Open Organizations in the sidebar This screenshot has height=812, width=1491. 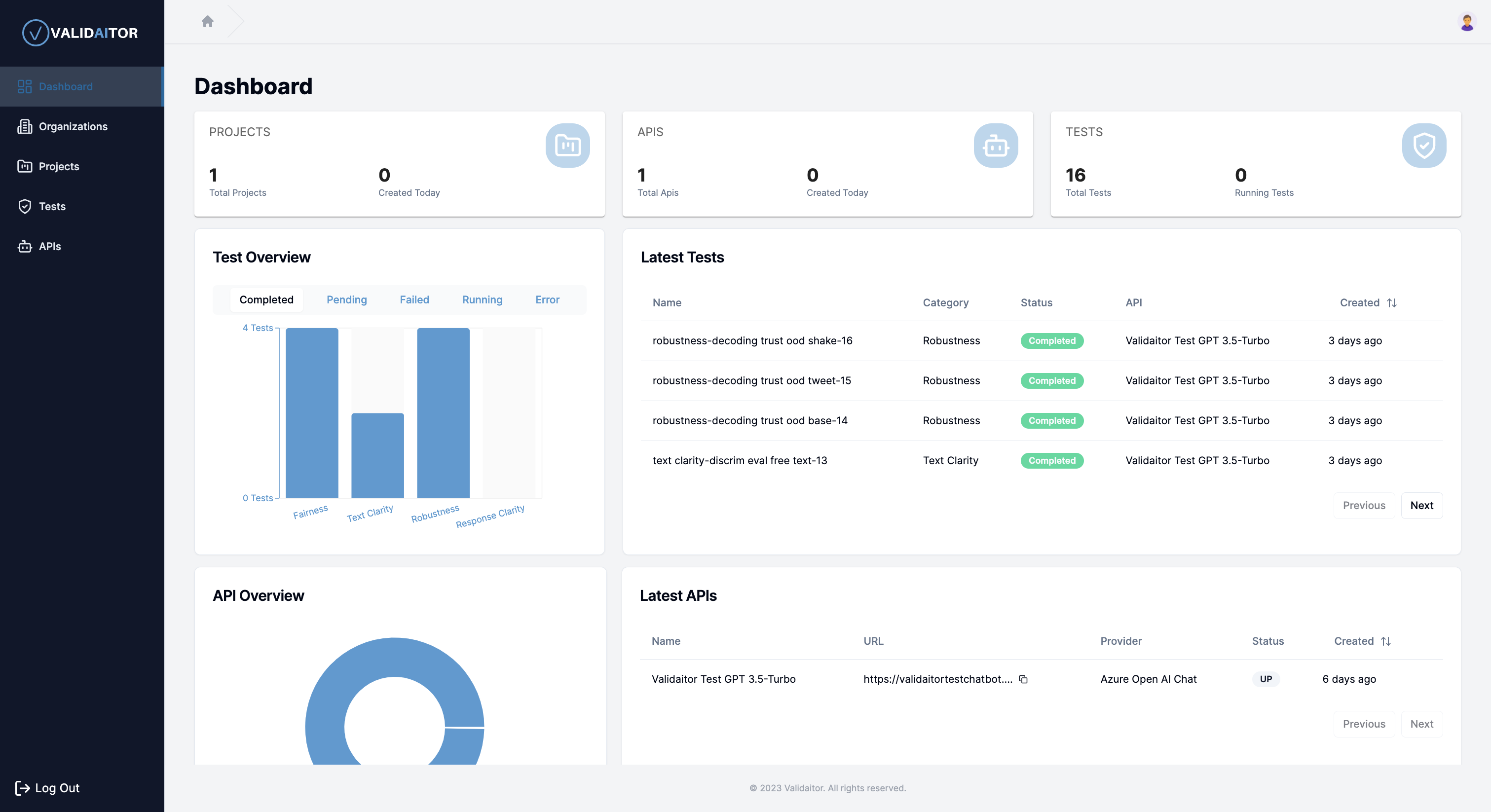(82, 127)
